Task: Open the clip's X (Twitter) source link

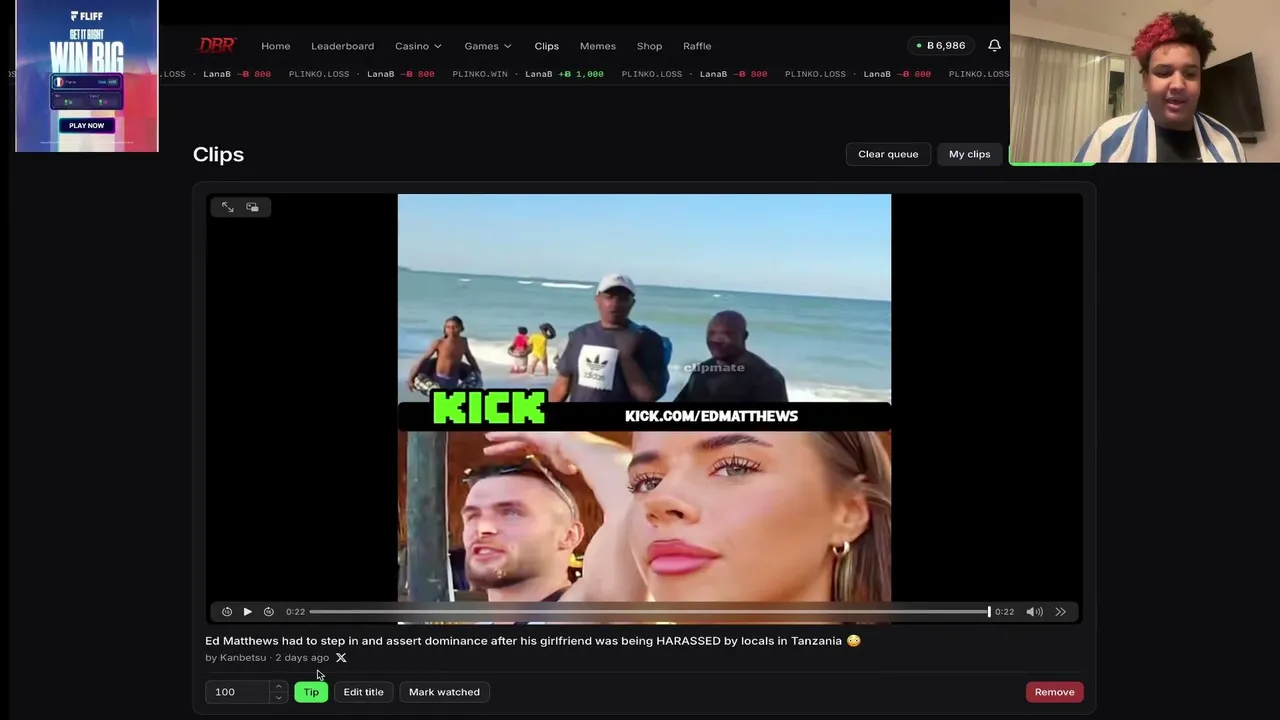Action: tap(341, 658)
